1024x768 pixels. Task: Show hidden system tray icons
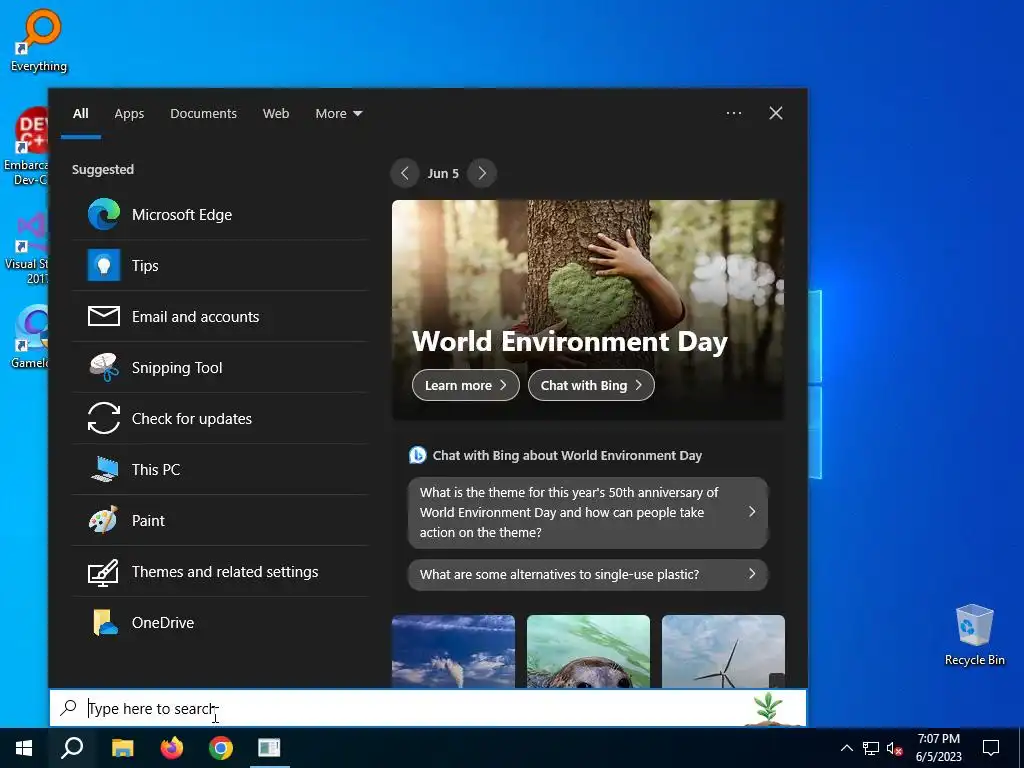coord(846,748)
